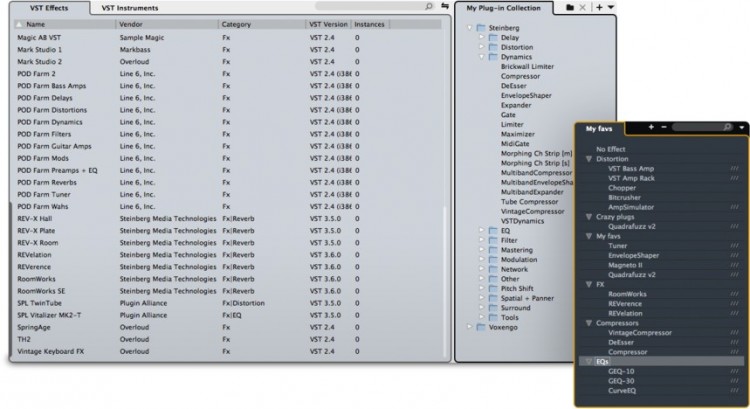Image resolution: width=750 pixels, height=409 pixels.
Task: Click the Delay folder icon
Action: click(x=493, y=38)
